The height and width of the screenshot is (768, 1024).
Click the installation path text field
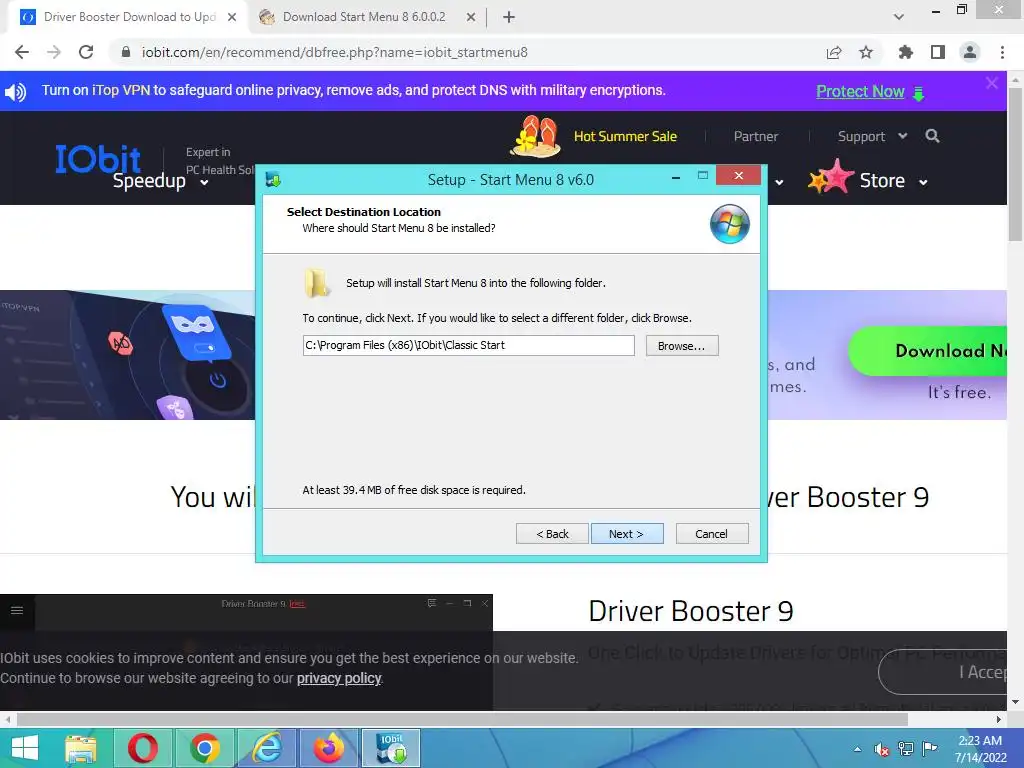[x=468, y=345]
